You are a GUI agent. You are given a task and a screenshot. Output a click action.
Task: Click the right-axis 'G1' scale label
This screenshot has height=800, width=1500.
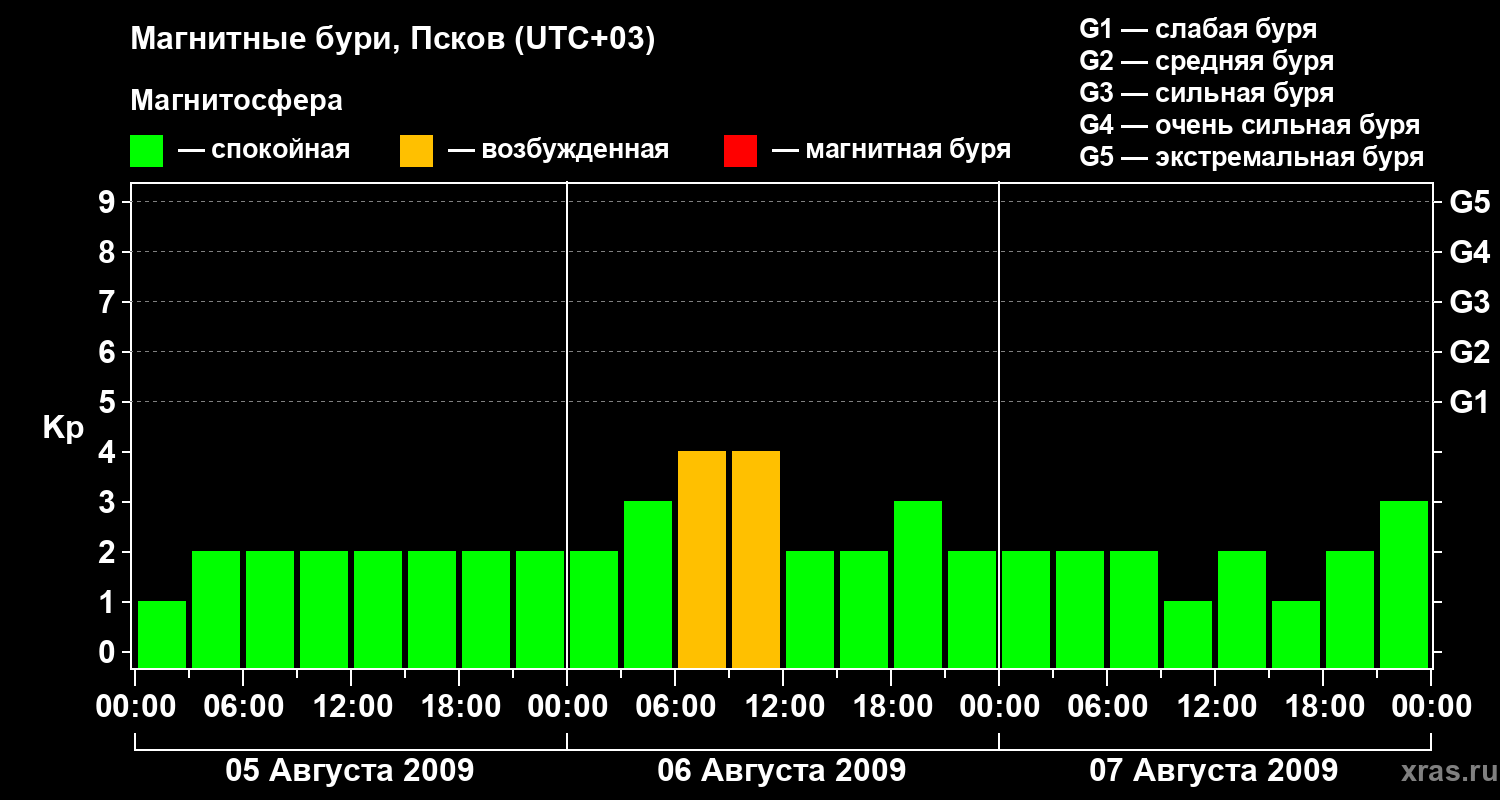[x=1469, y=402]
